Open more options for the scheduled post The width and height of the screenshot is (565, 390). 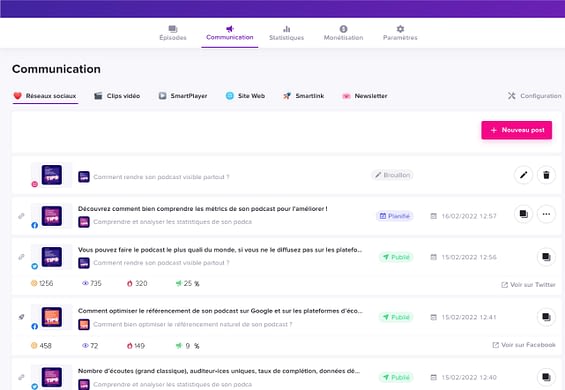[x=546, y=214]
